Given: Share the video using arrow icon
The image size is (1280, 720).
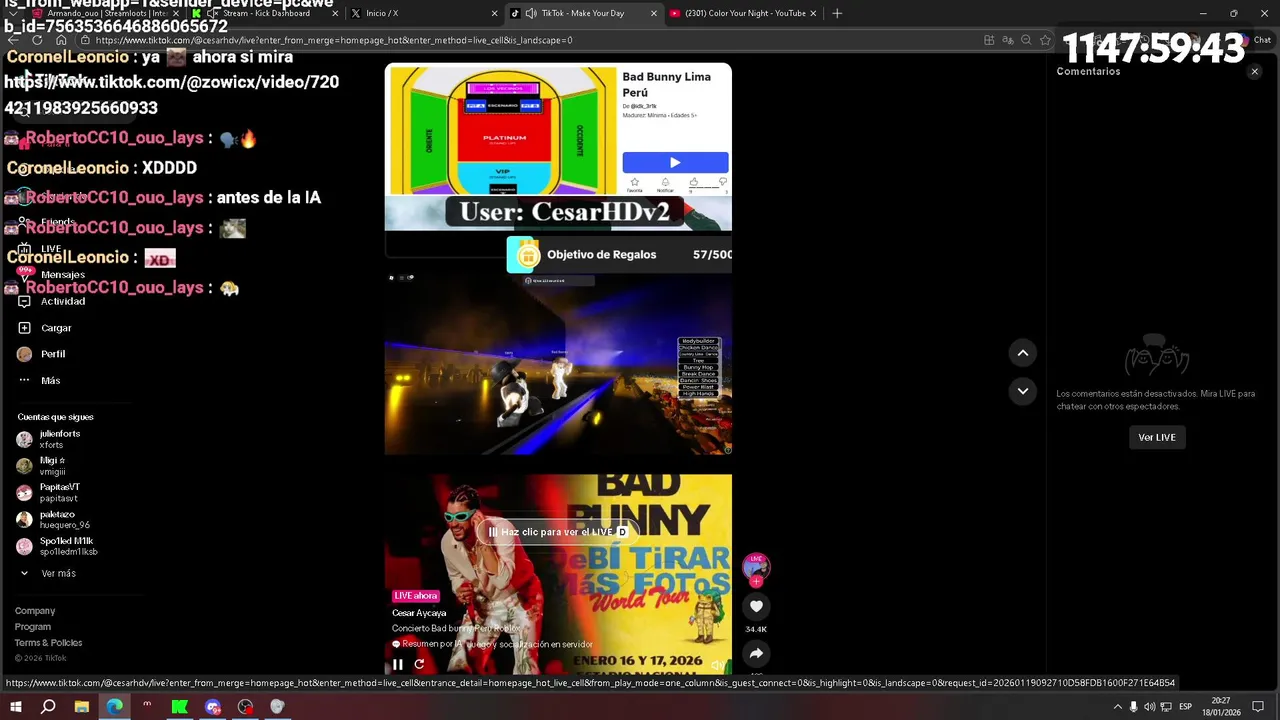Looking at the screenshot, I should point(756,653).
